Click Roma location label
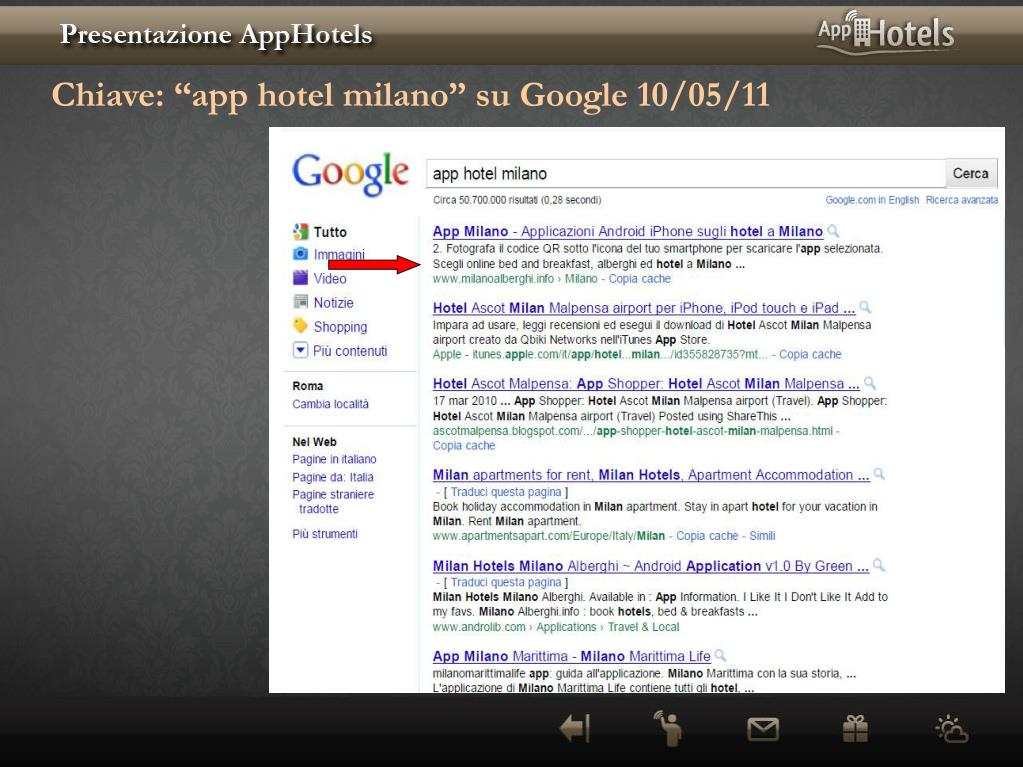The image size is (1023, 767). click(x=308, y=386)
